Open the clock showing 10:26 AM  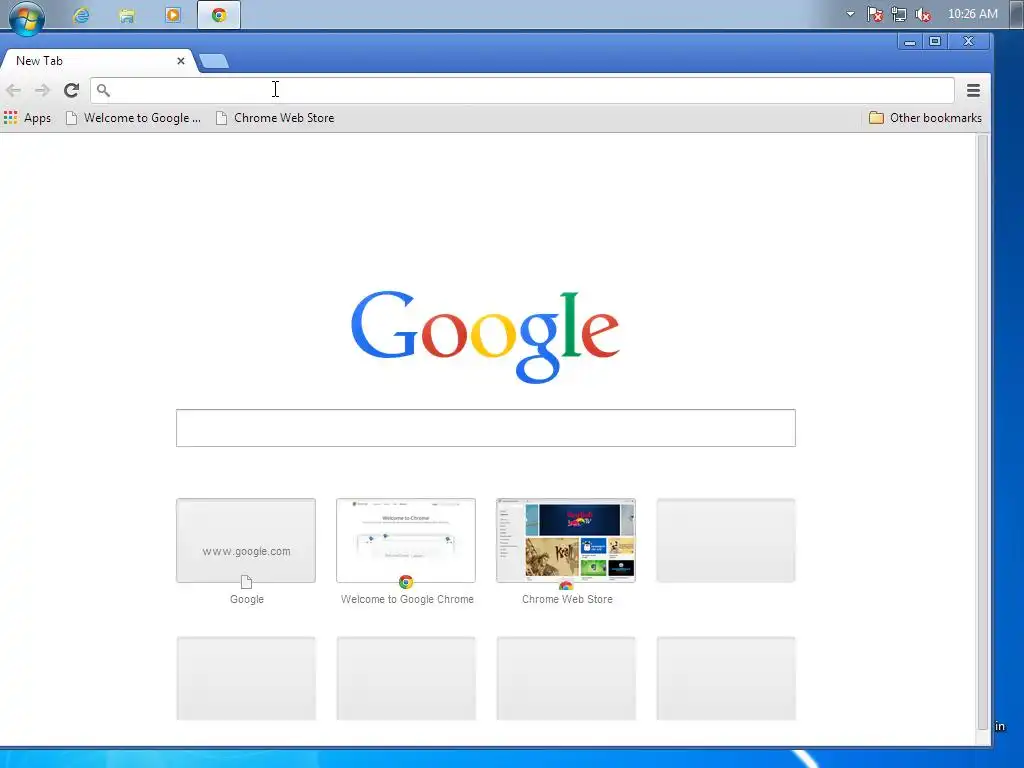point(972,14)
